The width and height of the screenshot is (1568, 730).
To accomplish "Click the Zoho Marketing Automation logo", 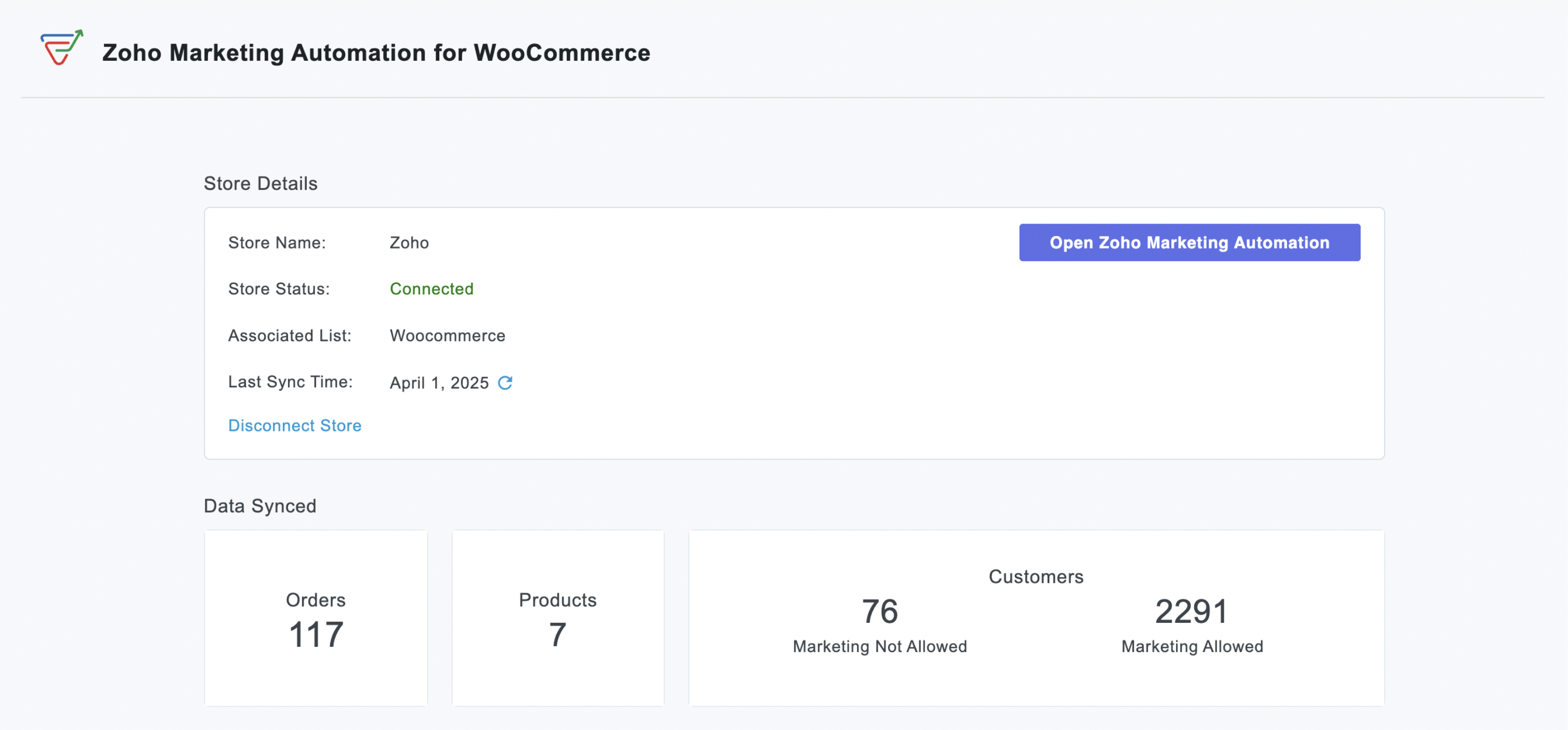I will 61,48.
